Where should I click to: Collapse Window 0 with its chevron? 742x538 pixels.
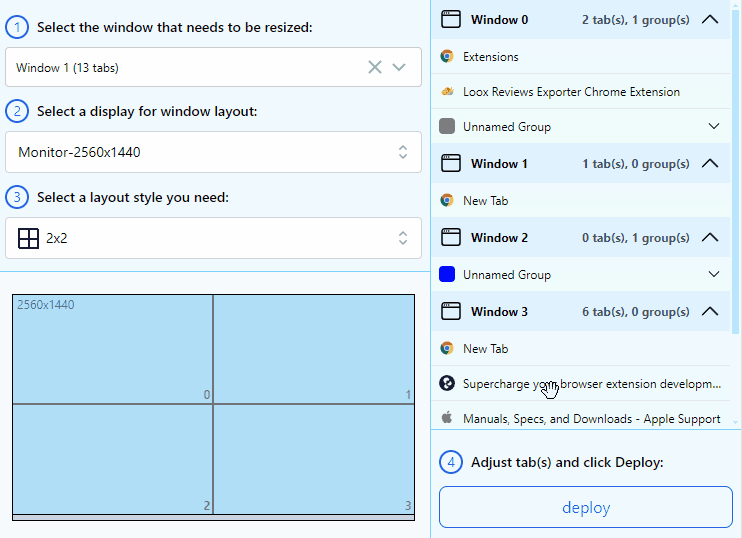(x=710, y=19)
